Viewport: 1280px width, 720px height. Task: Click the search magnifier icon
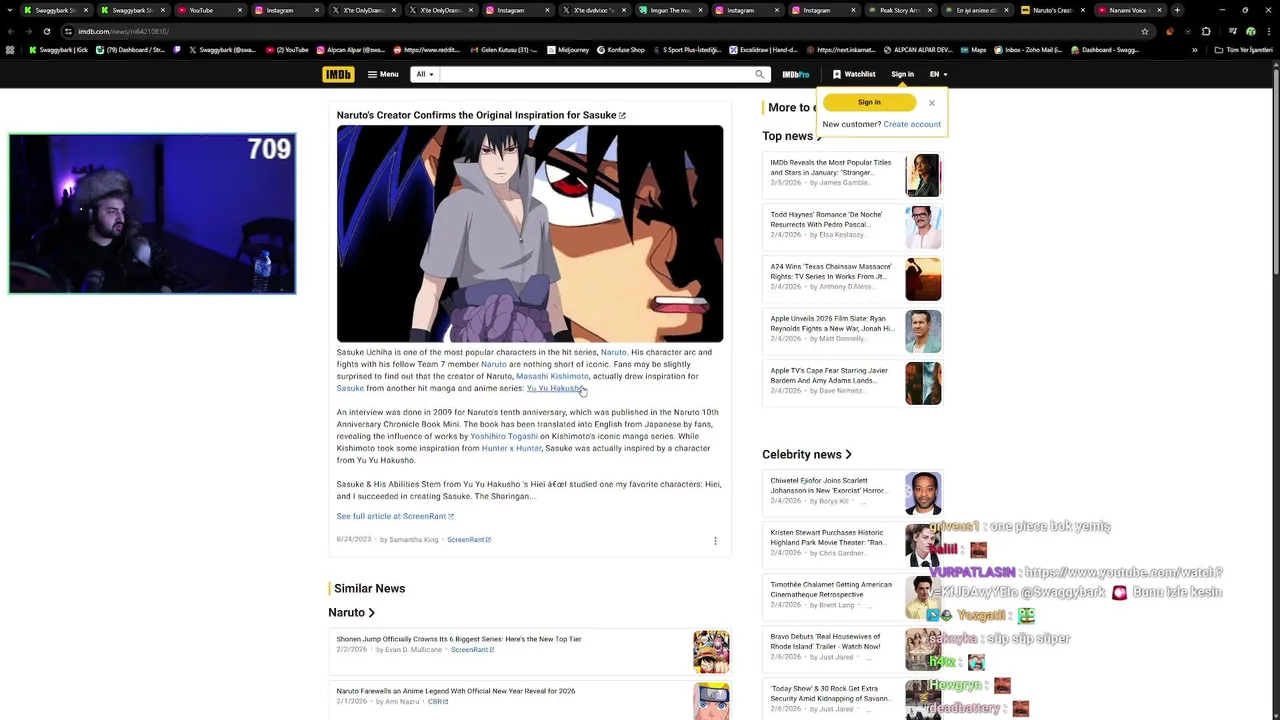[760, 74]
